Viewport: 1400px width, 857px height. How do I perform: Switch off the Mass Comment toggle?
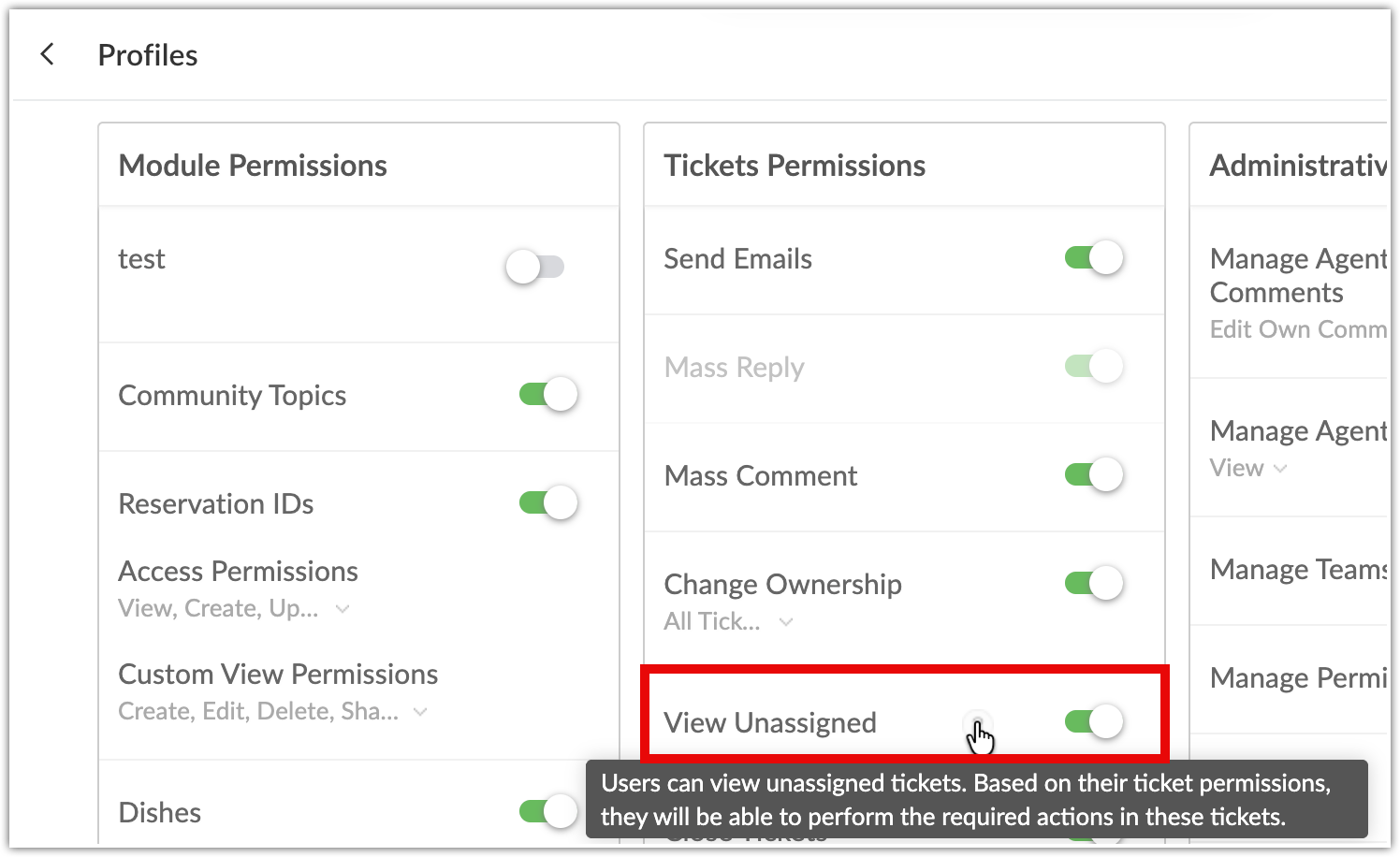1094,474
